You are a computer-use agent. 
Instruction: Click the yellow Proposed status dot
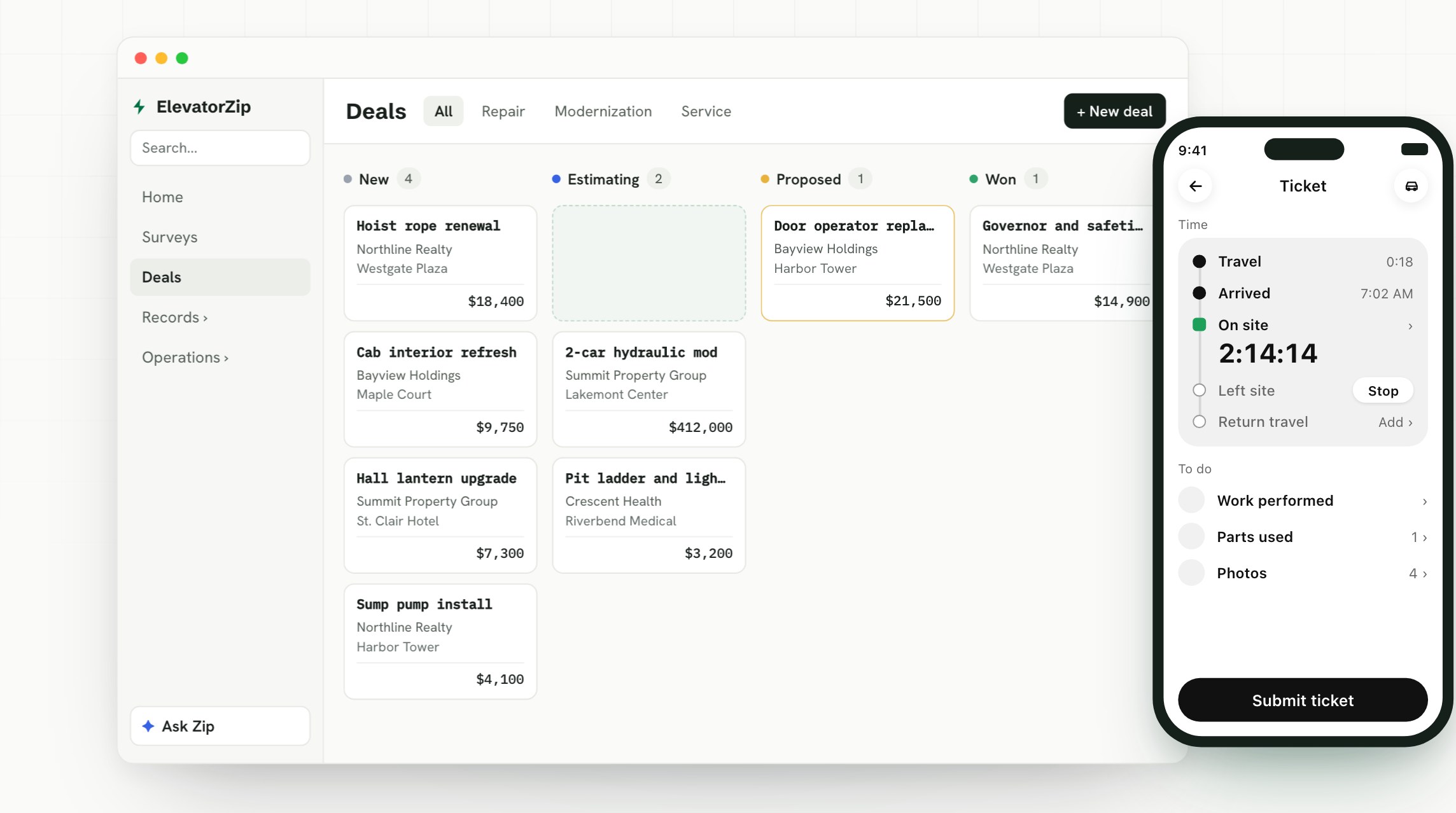(765, 179)
